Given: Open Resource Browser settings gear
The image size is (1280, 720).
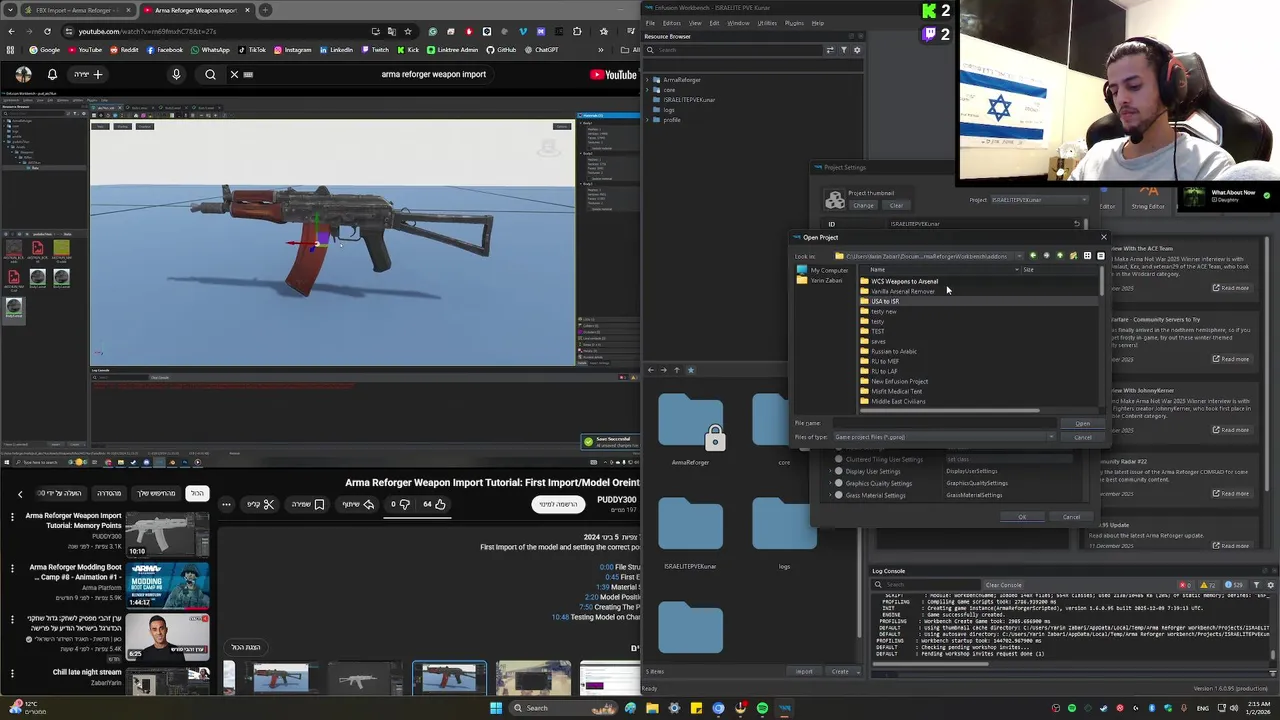Looking at the screenshot, I should pyautogui.click(x=857, y=50).
